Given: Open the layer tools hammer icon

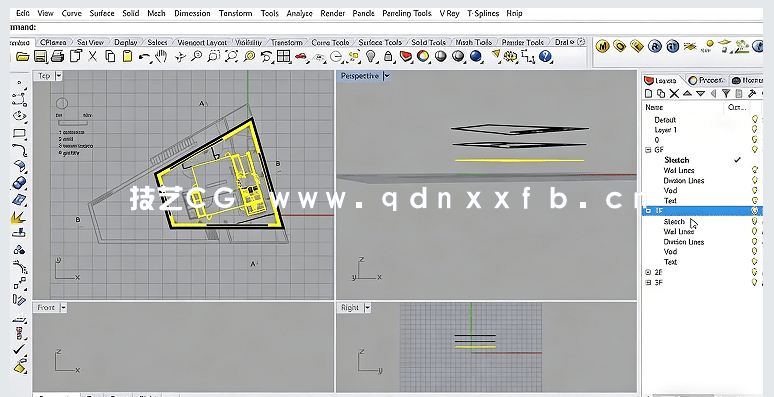Looking at the screenshot, I should tap(752, 93).
